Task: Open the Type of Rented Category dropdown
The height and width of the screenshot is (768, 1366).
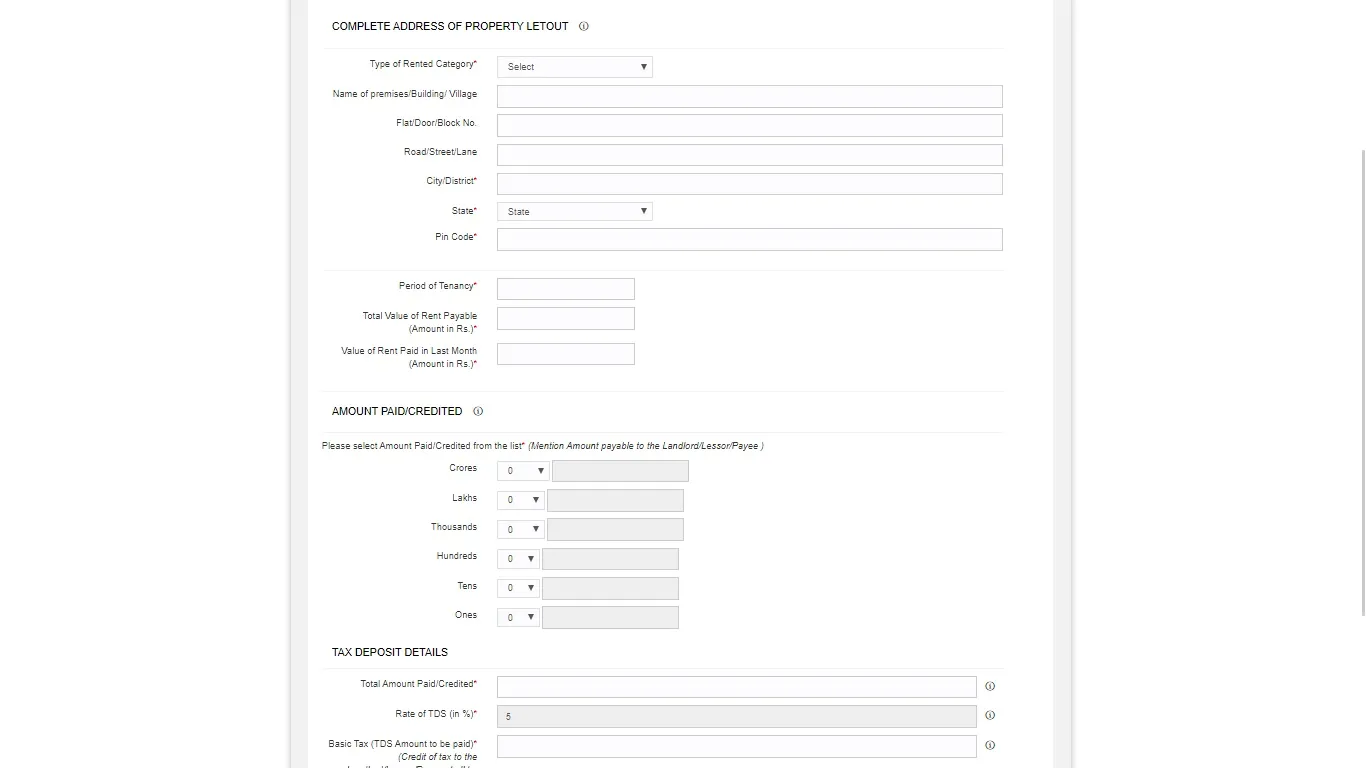Action: point(574,66)
